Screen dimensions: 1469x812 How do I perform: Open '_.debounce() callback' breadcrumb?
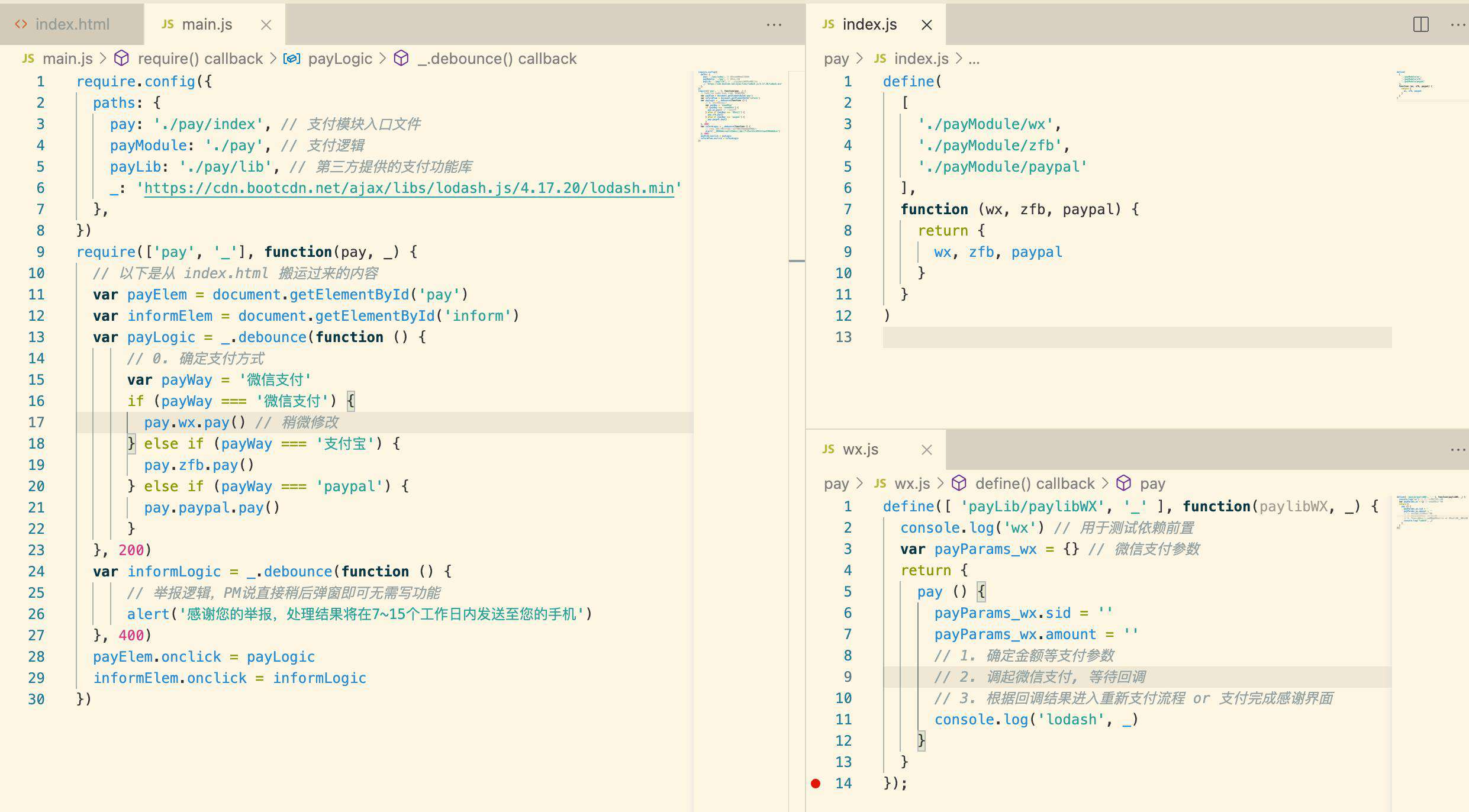[x=497, y=59]
